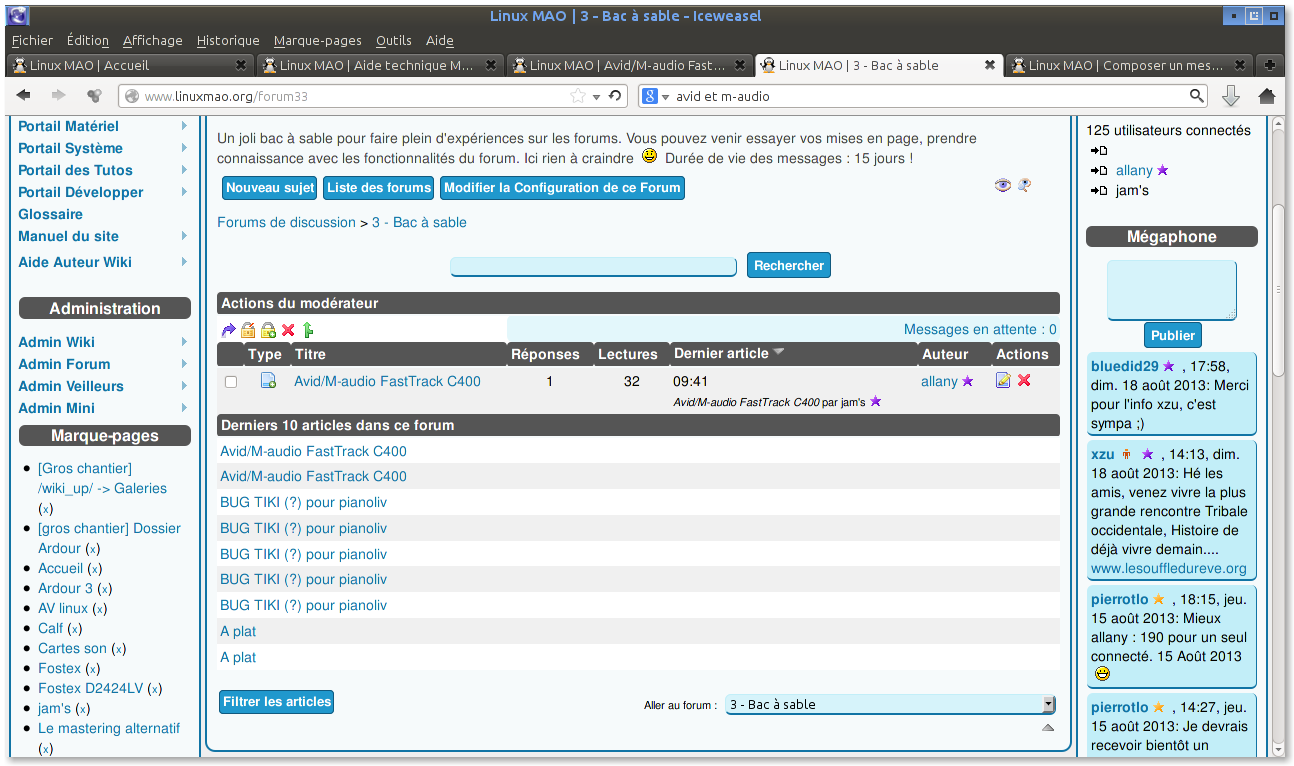Image resolution: width=1294 pixels, height=766 pixels.
Task: Go back with the browser back arrow
Action: tap(24, 96)
